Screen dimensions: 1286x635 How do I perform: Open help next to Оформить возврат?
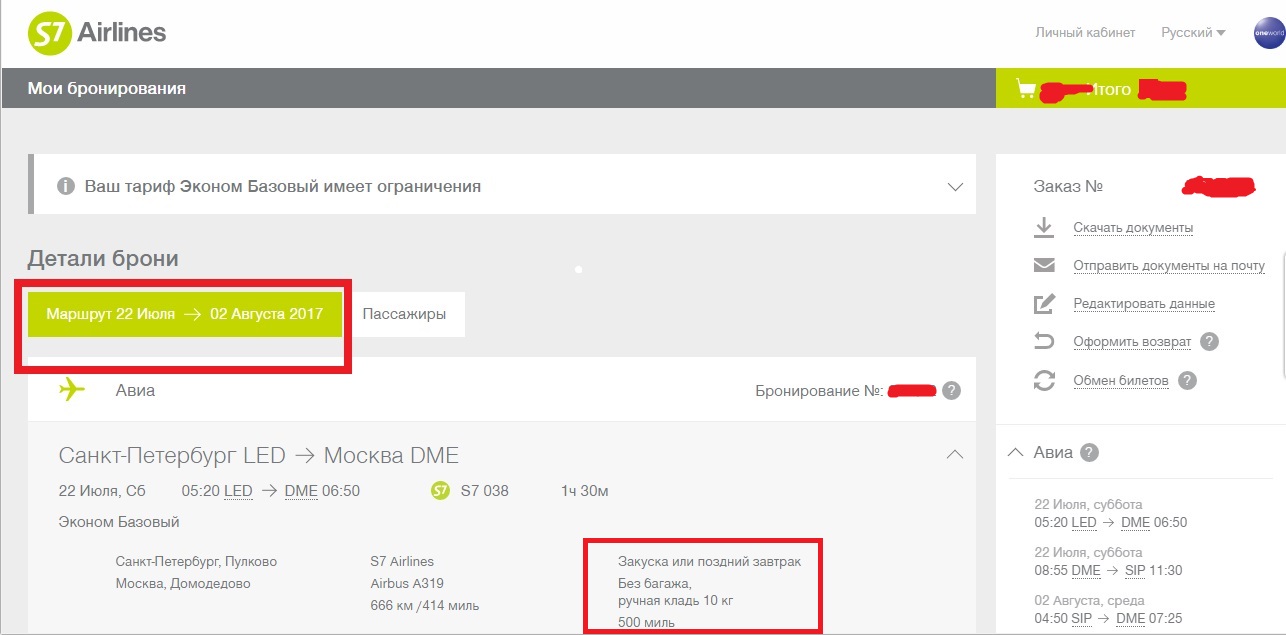click(1210, 342)
